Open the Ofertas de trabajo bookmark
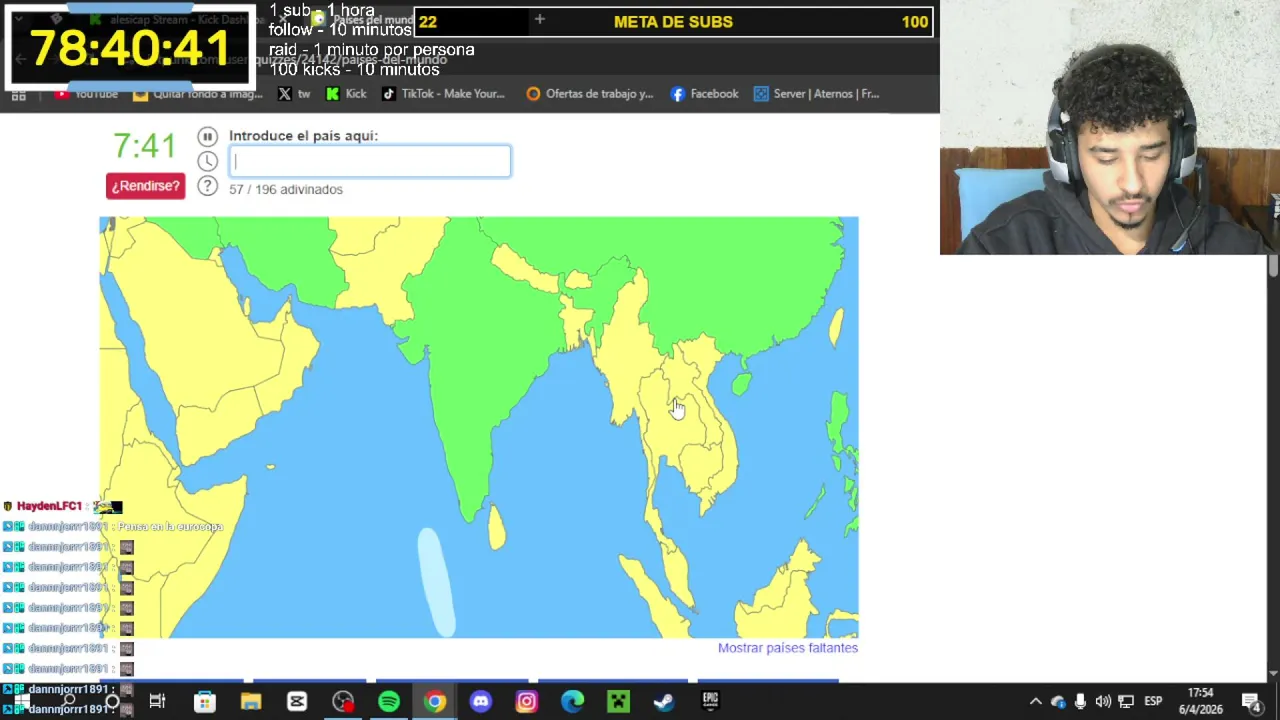This screenshot has height=720, width=1280. (x=590, y=94)
